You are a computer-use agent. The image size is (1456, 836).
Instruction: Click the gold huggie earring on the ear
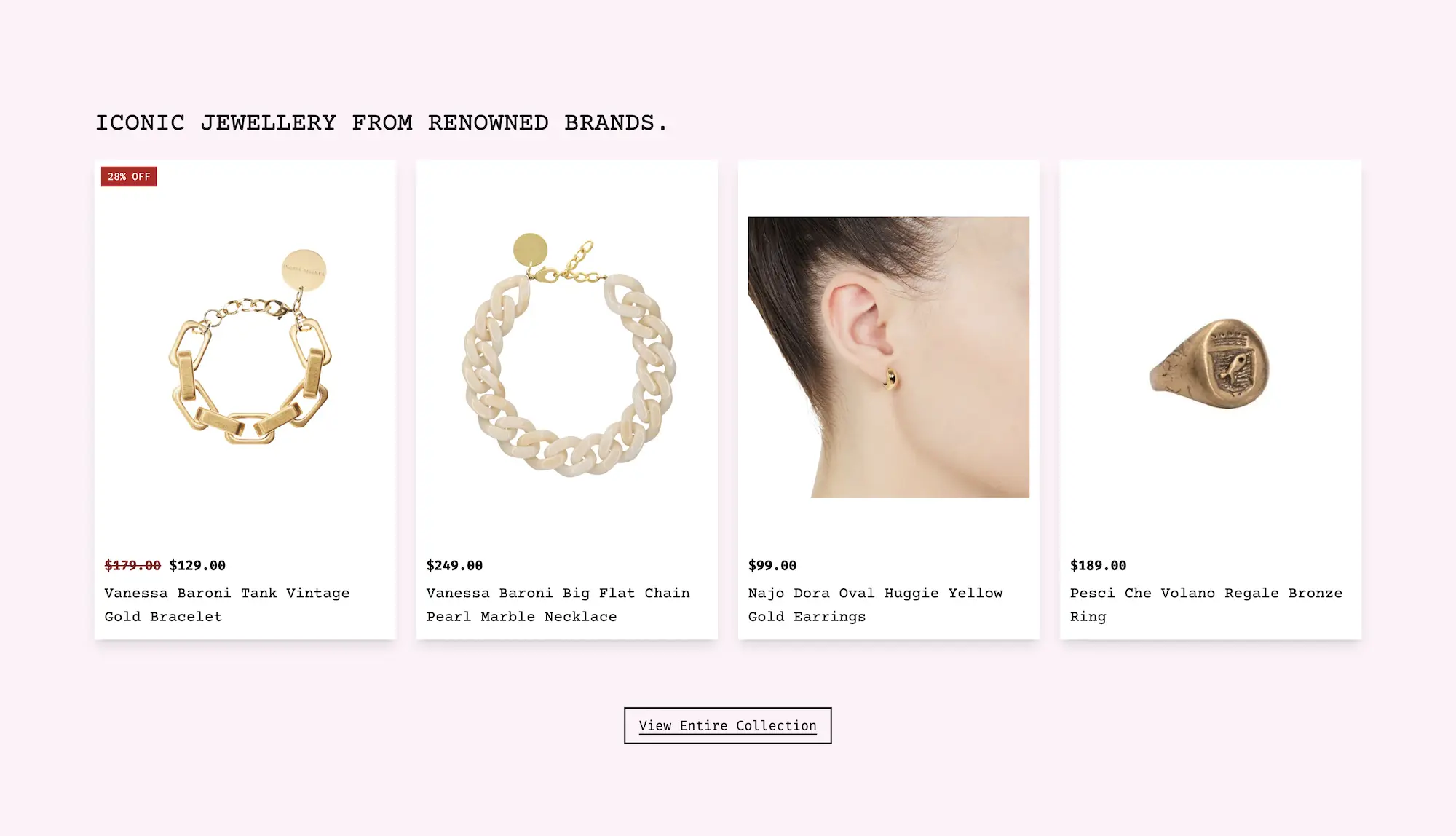890,378
